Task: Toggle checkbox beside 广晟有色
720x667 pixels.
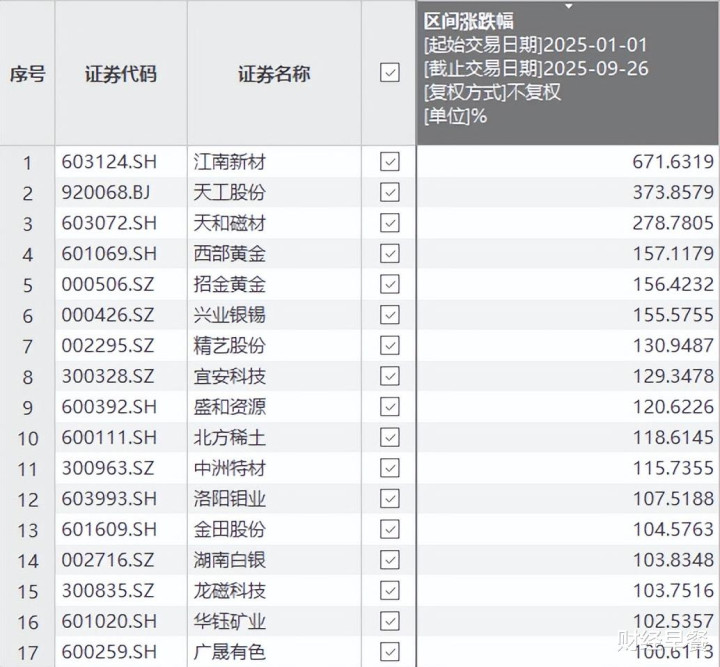Action: click(390, 652)
